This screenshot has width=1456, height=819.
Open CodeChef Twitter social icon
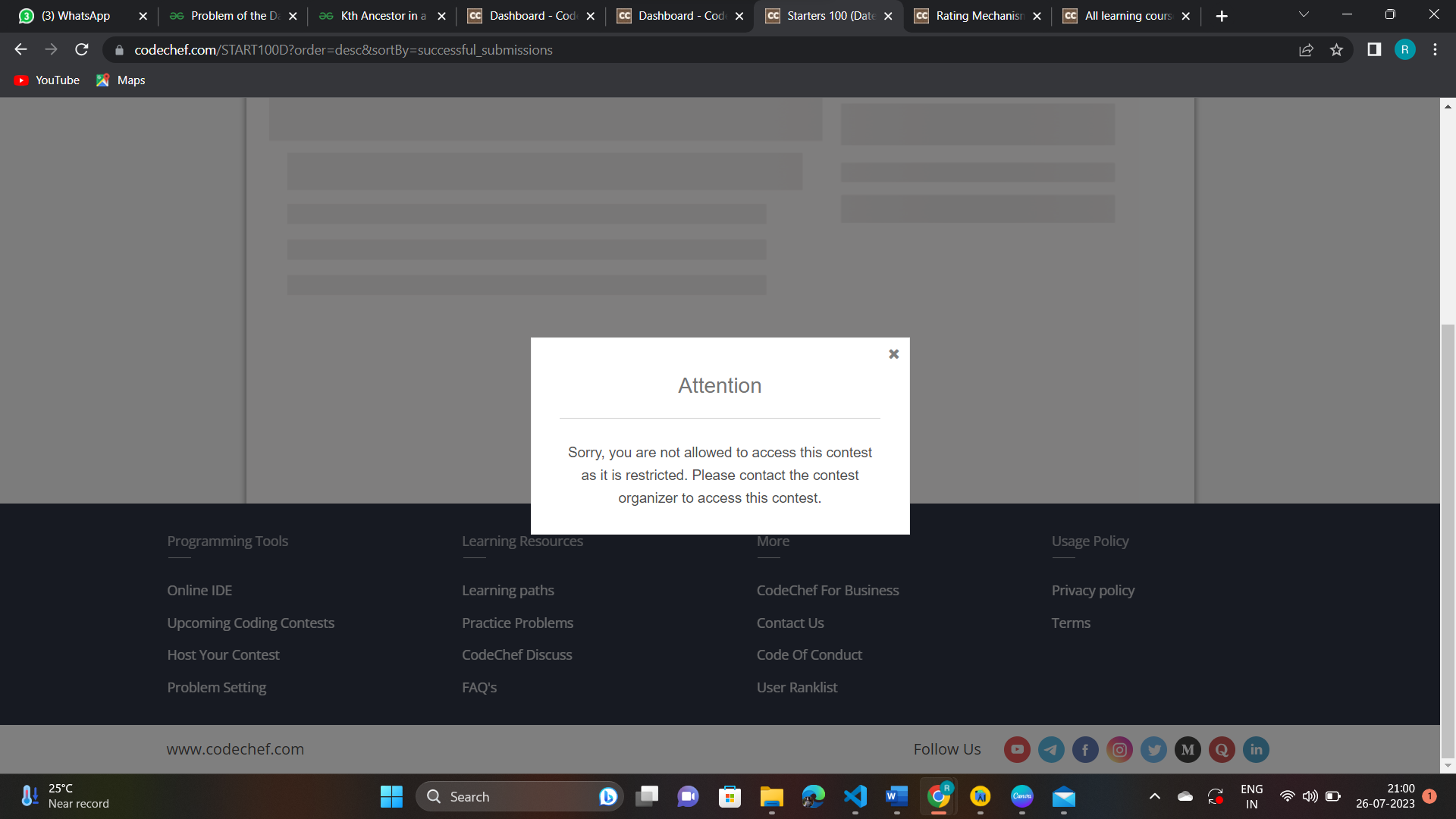coord(1153,750)
